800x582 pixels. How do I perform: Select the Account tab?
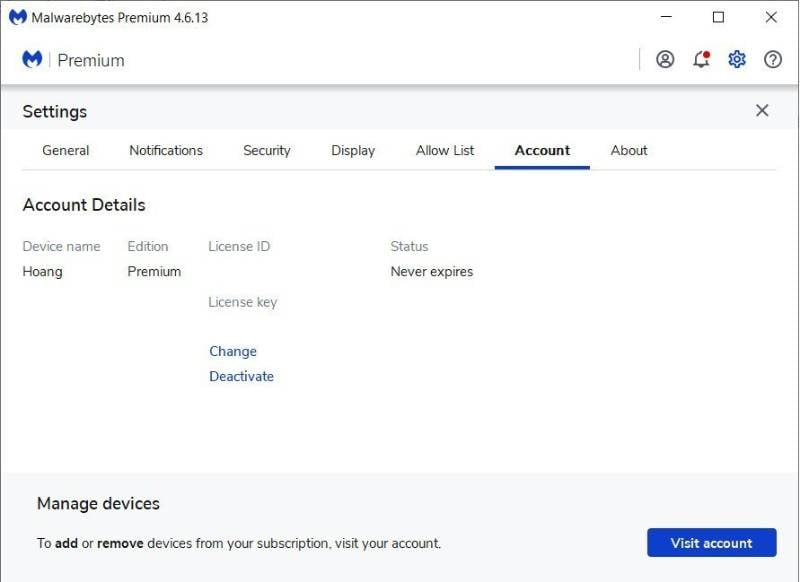pyautogui.click(x=542, y=150)
